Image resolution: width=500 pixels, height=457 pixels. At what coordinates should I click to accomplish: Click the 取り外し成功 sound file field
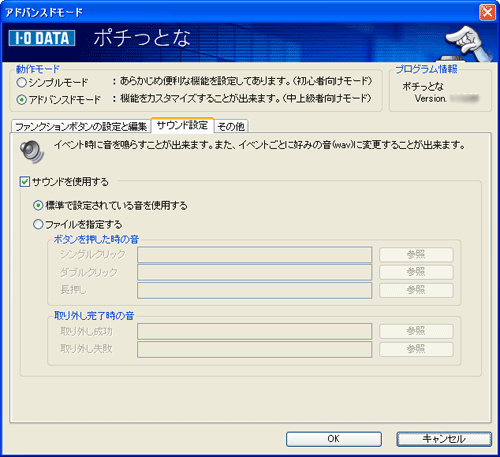(255, 332)
